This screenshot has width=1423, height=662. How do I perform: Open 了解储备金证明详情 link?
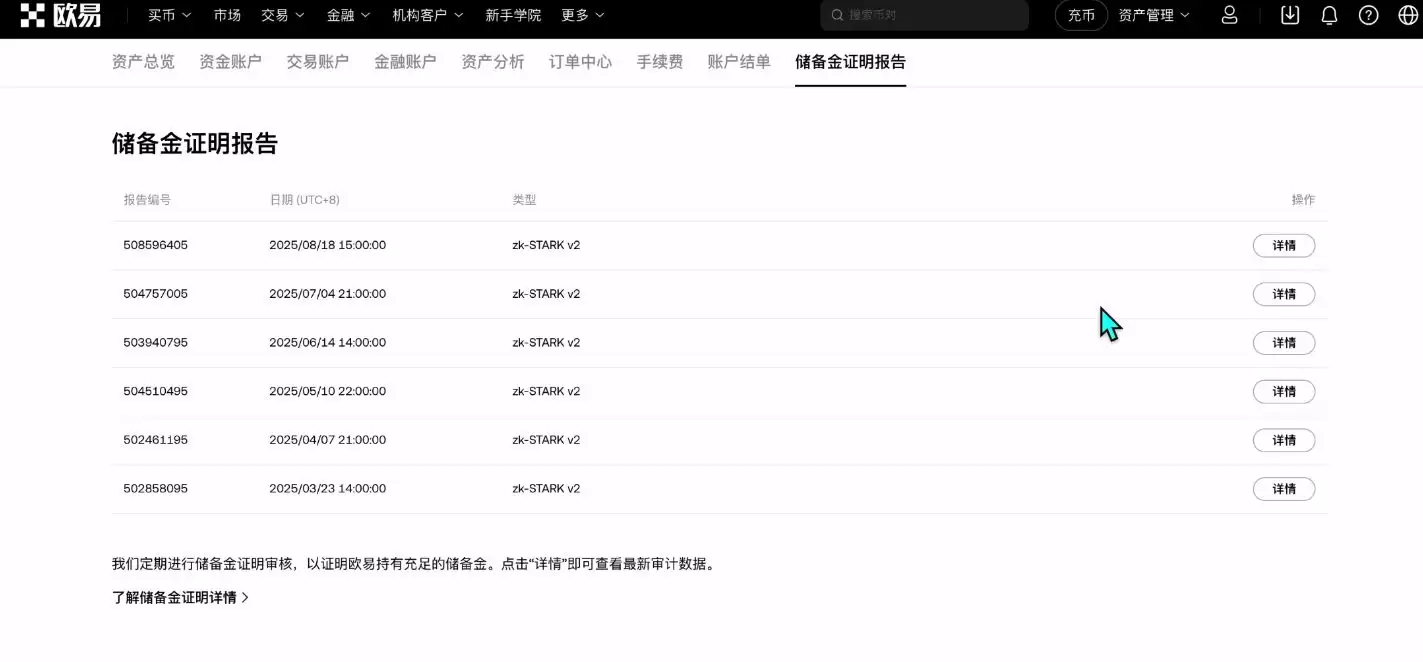[180, 596]
